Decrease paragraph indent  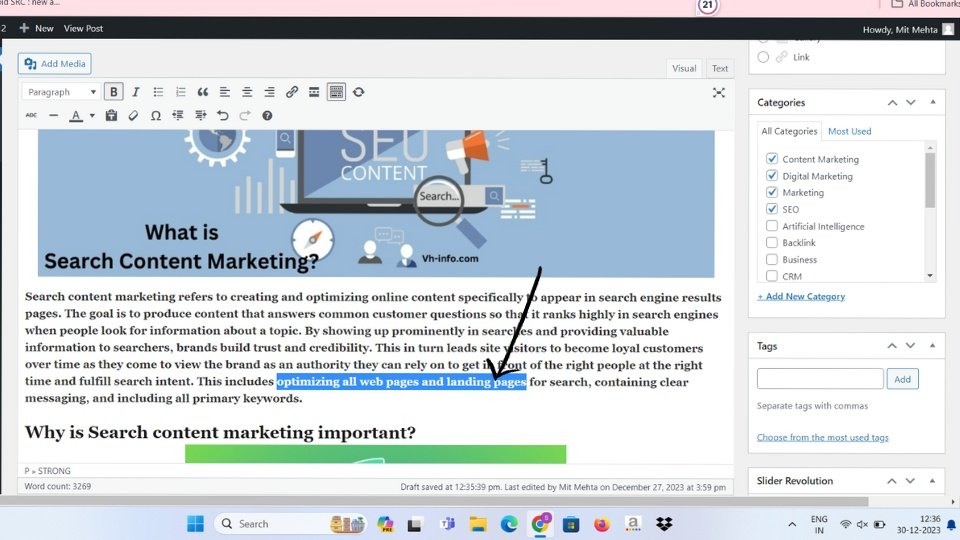coord(178,115)
